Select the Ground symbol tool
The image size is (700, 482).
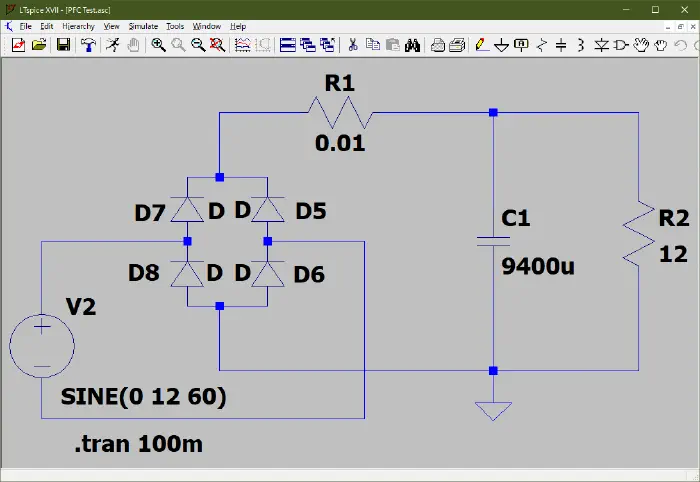(501, 45)
